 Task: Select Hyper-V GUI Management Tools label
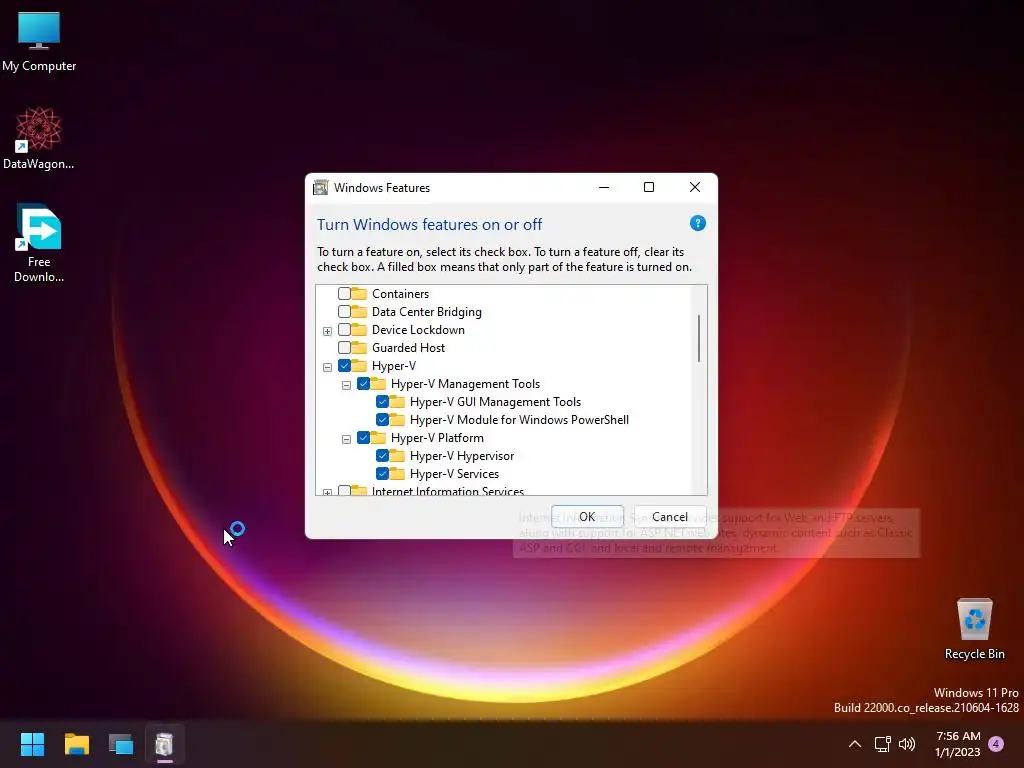495,402
